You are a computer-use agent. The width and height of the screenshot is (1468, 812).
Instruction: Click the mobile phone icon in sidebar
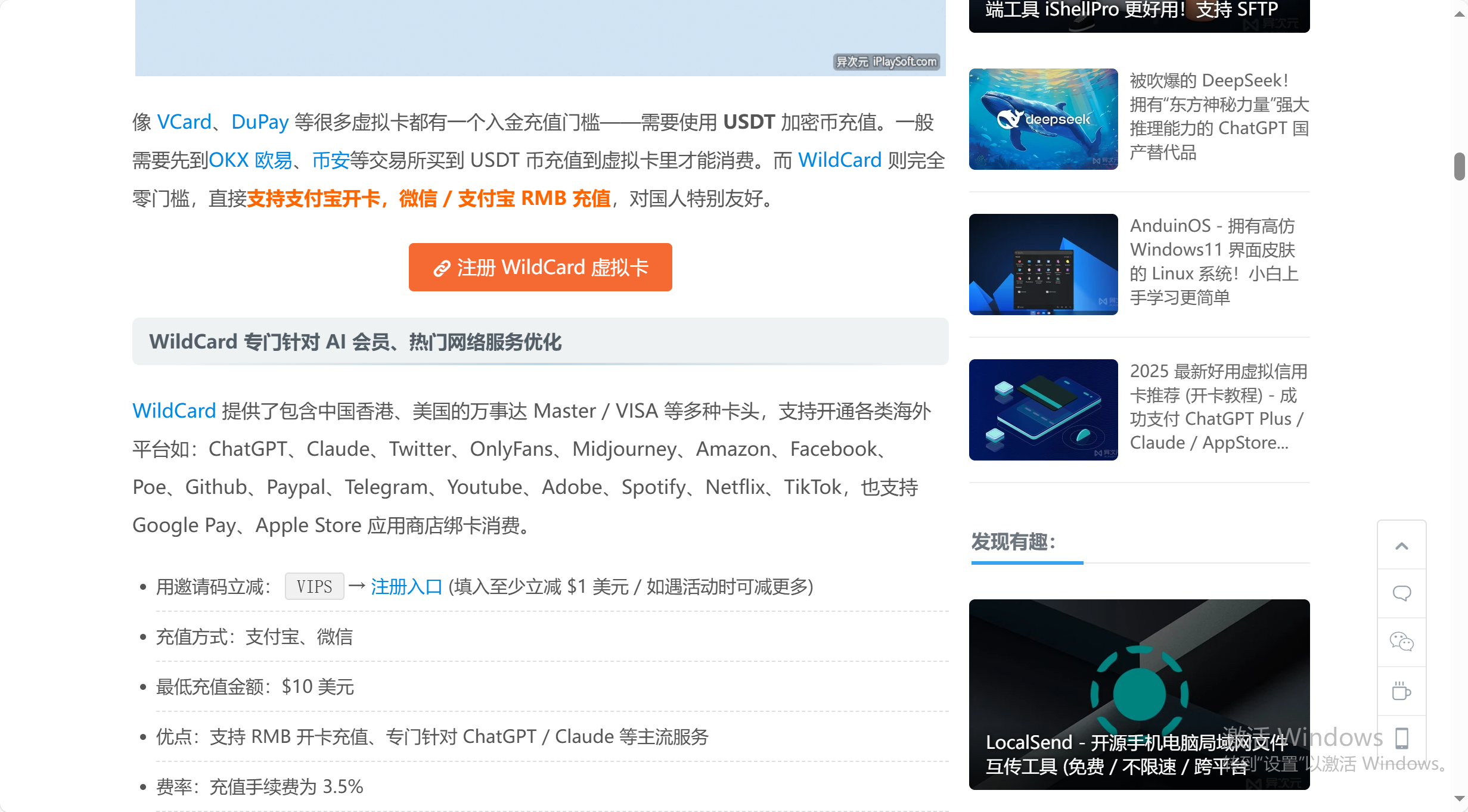pyautogui.click(x=1401, y=739)
